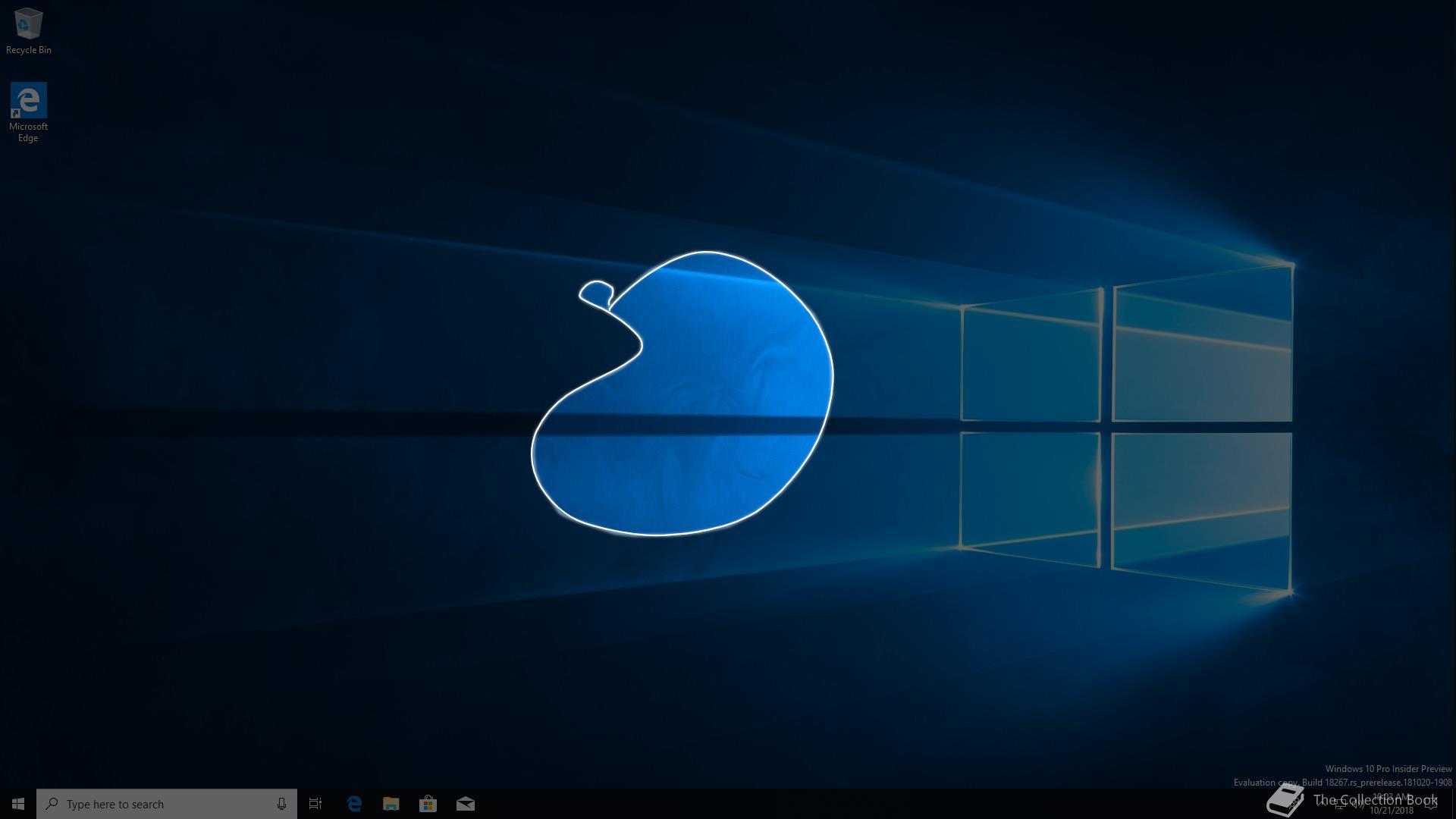Activate the microphone in the search box

[281, 804]
